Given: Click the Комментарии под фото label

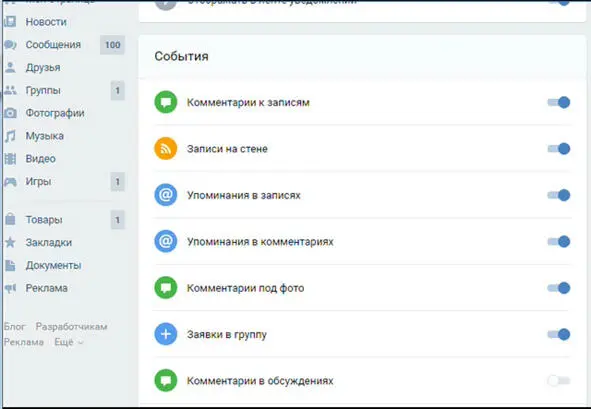Looking at the screenshot, I should (245, 288).
